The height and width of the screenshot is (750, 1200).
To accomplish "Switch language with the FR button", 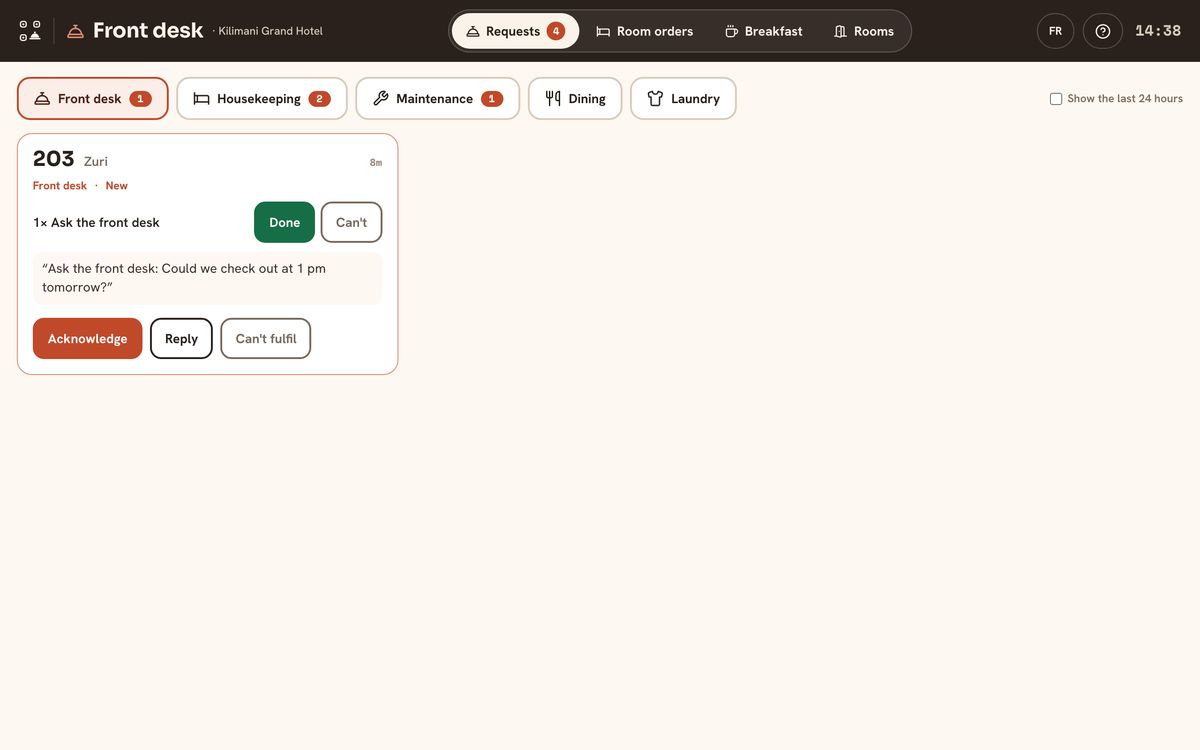I will click(1055, 31).
